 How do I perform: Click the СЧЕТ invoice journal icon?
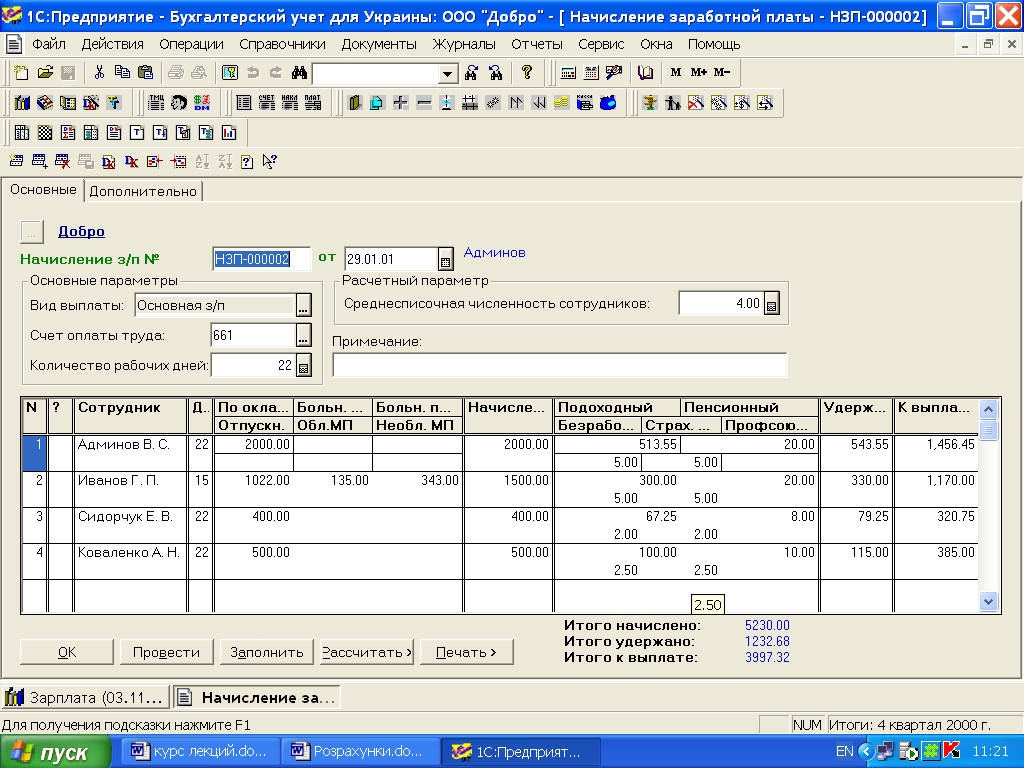[x=266, y=103]
